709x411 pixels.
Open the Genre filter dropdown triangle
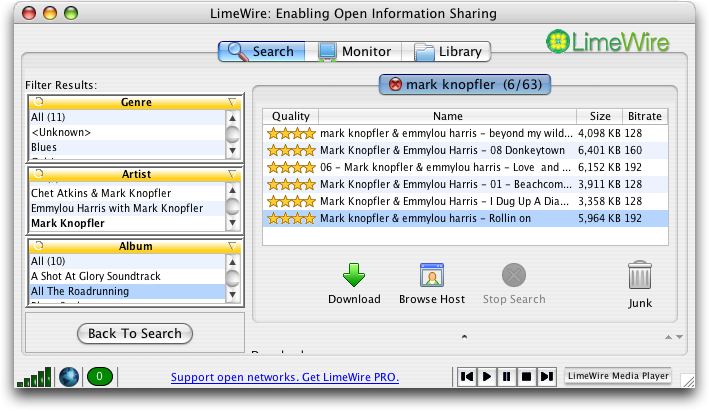pyautogui.click(x=232, y=102)
